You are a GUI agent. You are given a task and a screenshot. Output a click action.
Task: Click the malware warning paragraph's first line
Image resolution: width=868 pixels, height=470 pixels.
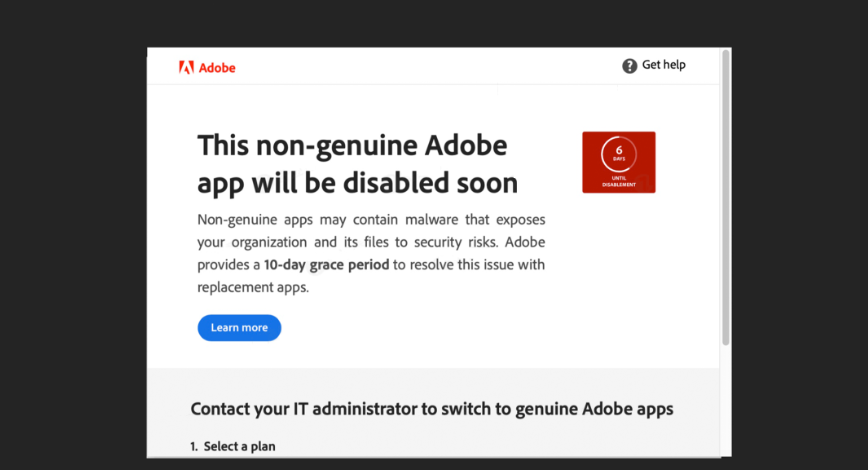[371, 220]
